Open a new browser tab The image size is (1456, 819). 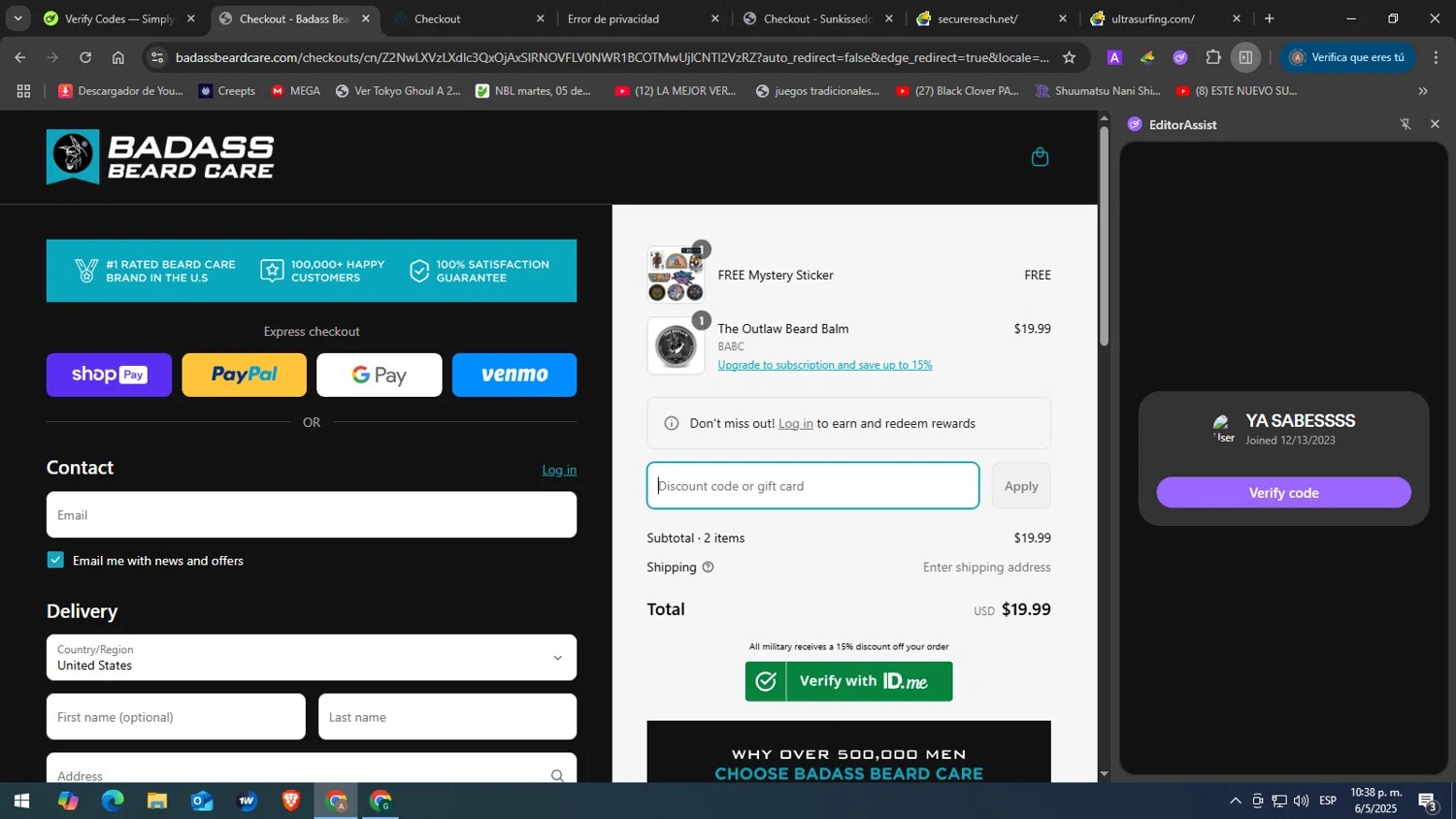[1269, 18]
